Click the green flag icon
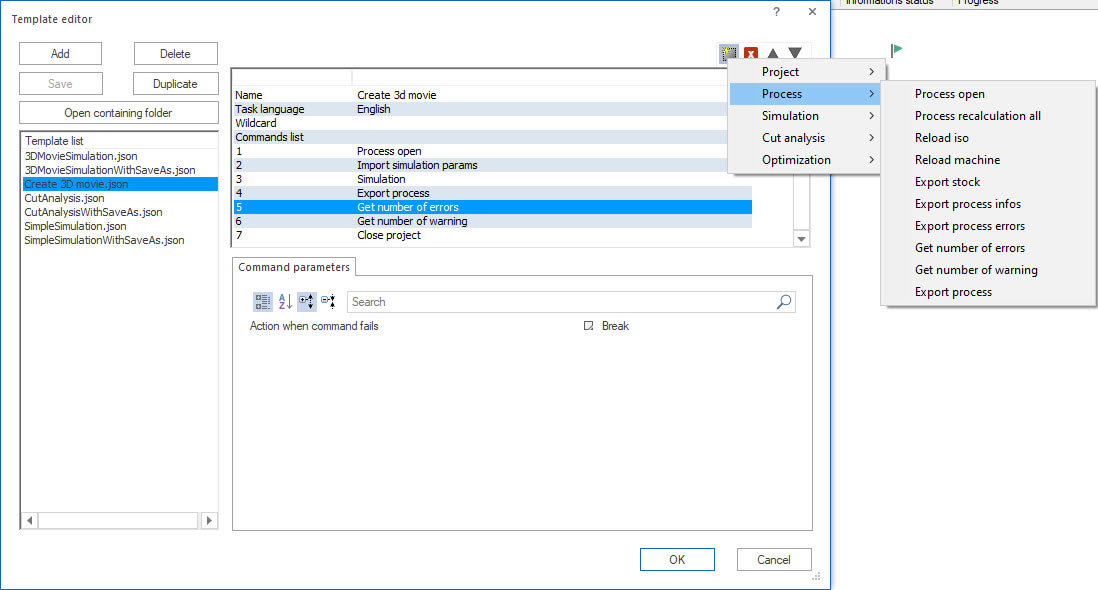The height and width of the screenshot is (590, 1098). coord(897,49)
